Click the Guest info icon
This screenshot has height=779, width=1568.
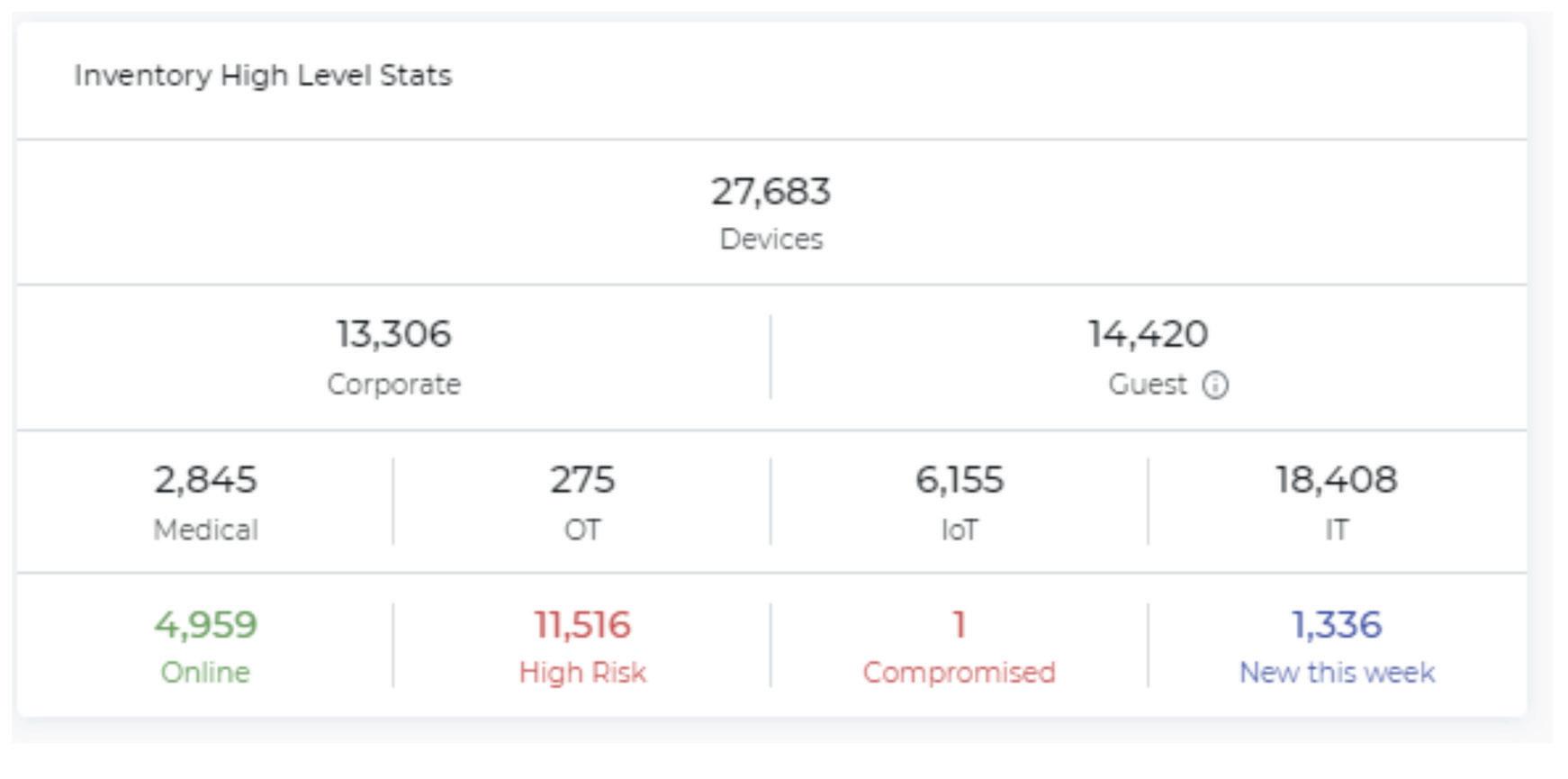click(x=1215, y=385)
